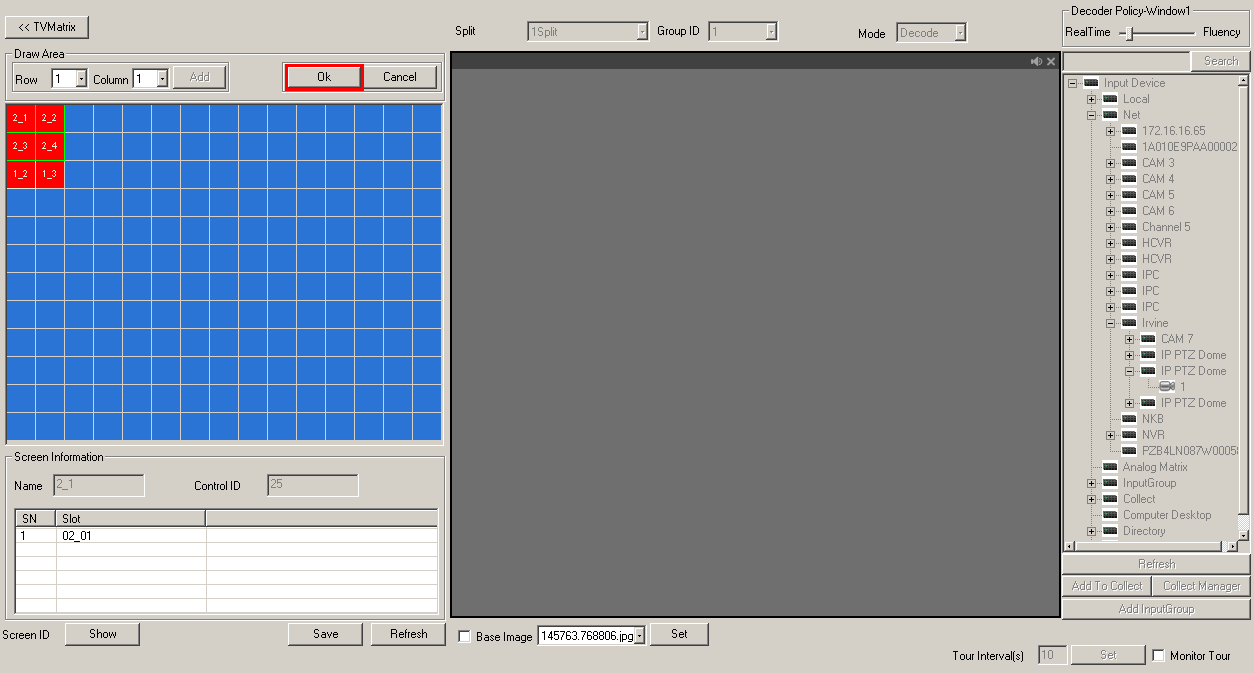Click Refresh button beside Save
1254x673 pixels.
pyautogui.click(x=408, y=634)
